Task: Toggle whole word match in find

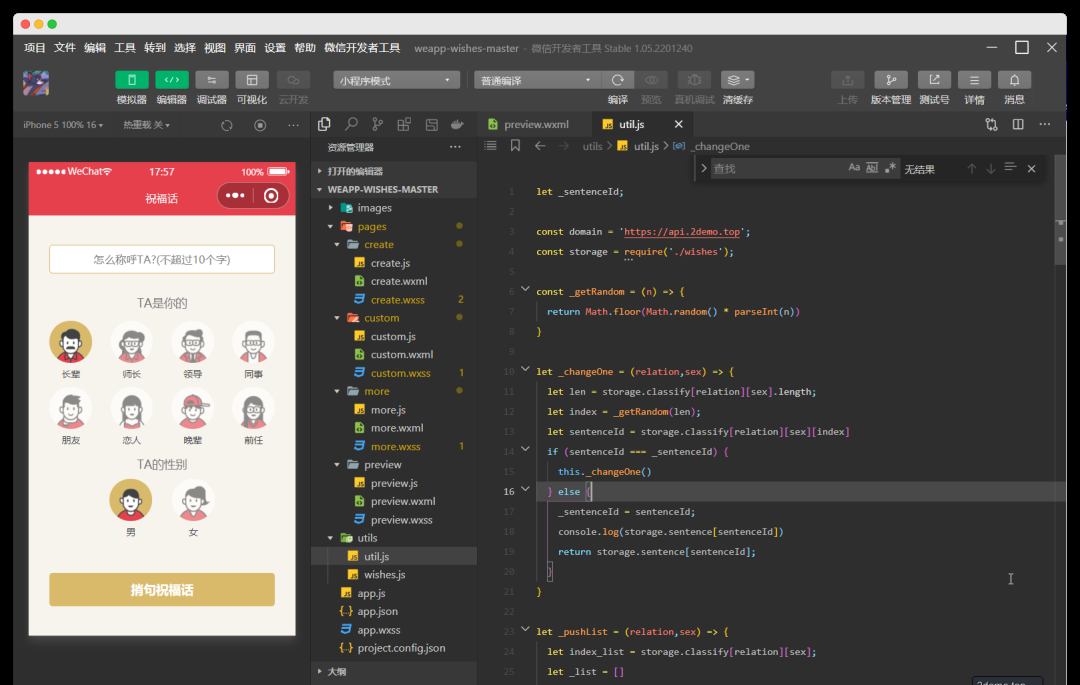Action: coord(872,168)
